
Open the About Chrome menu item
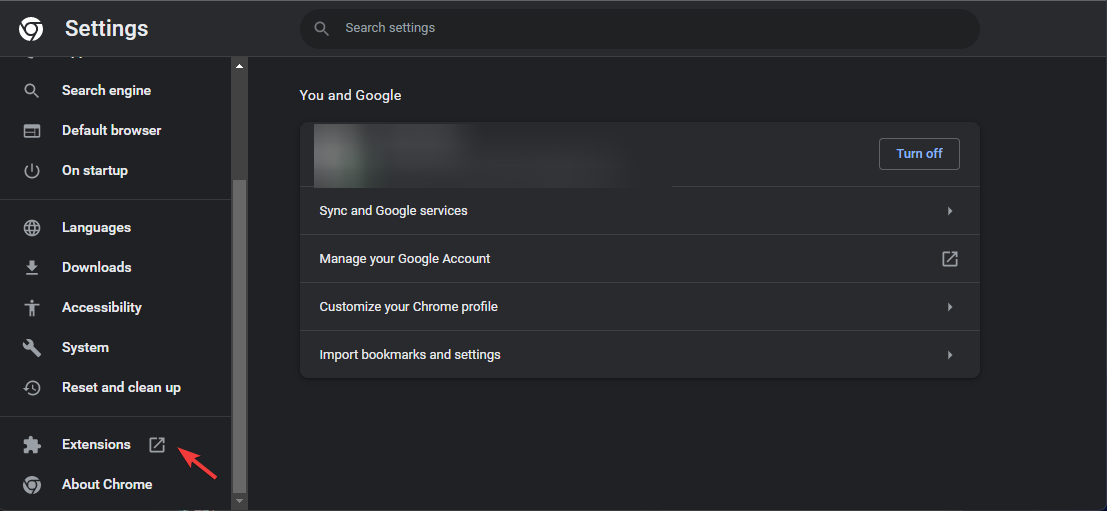click(107, 485)
